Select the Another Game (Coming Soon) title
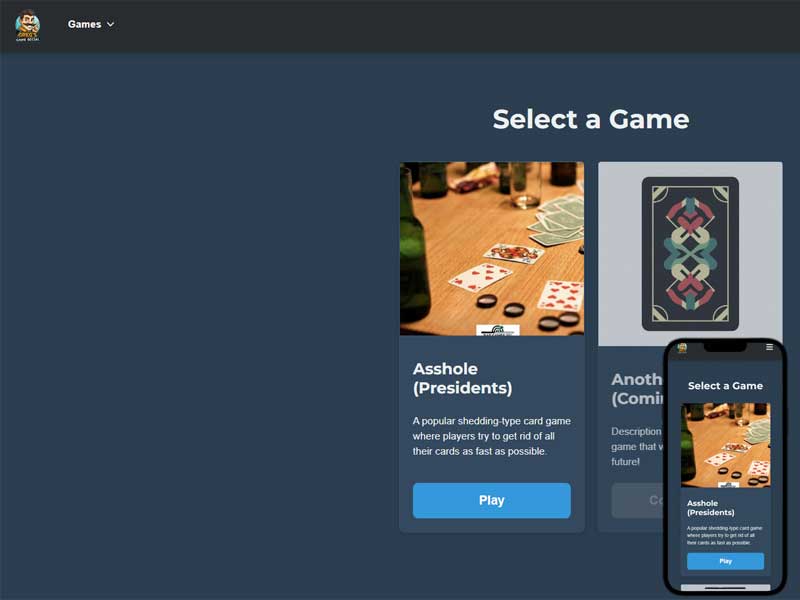 [x=637, y=389]
